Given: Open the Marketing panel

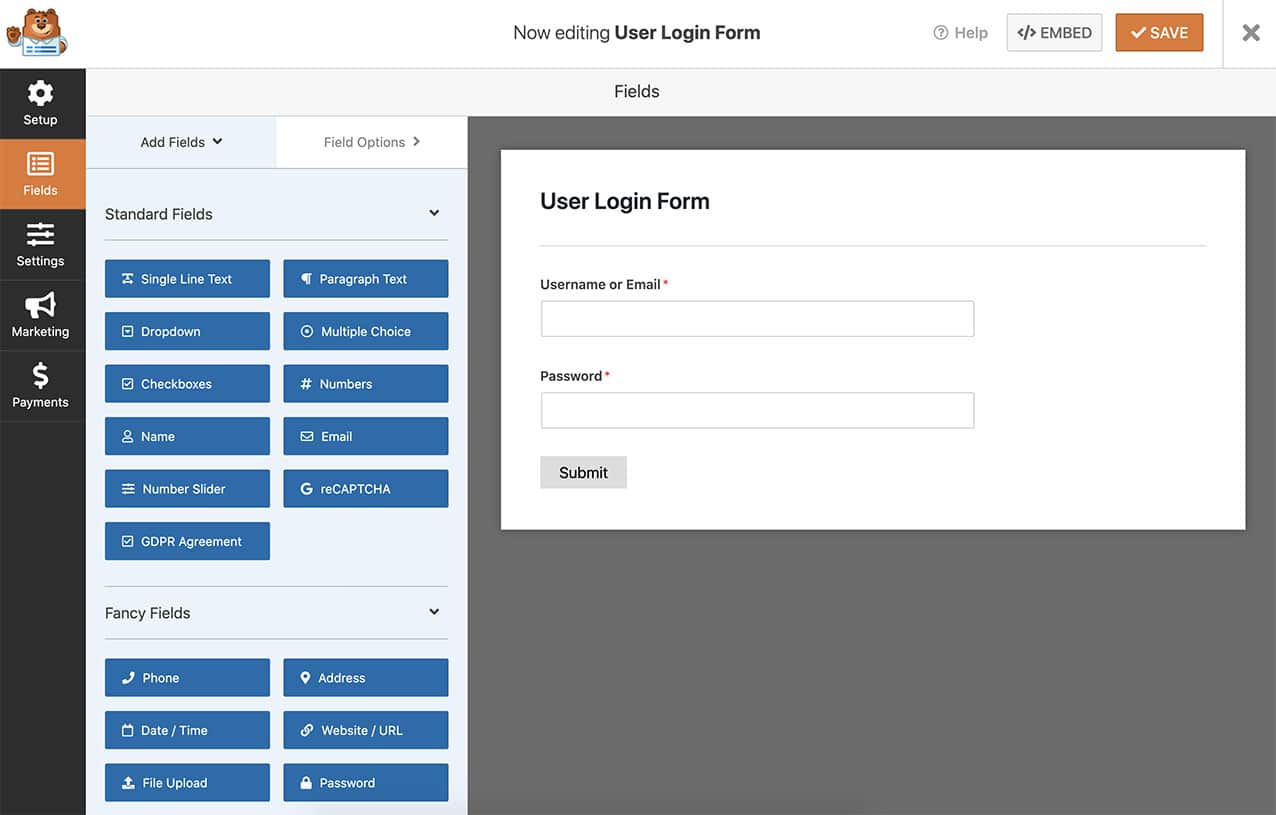Looking at the screenshot, I should point(41,315).
